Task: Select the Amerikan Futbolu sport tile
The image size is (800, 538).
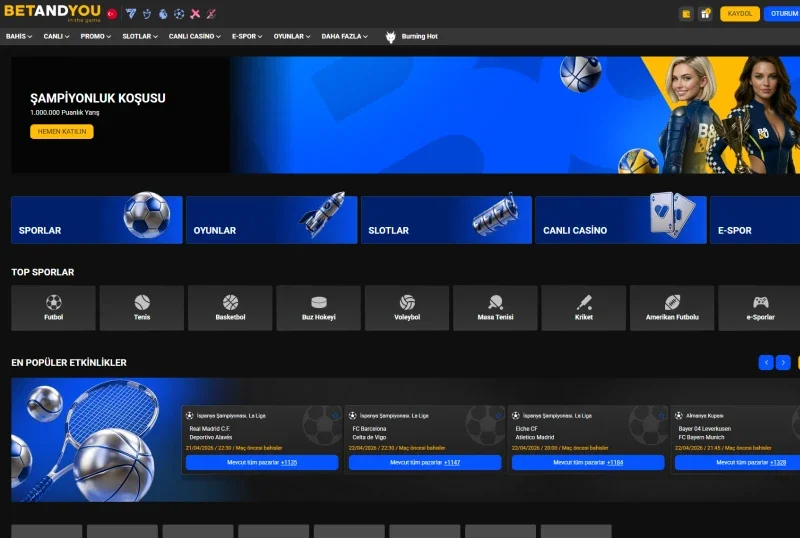Action: [x=672, y=308]
